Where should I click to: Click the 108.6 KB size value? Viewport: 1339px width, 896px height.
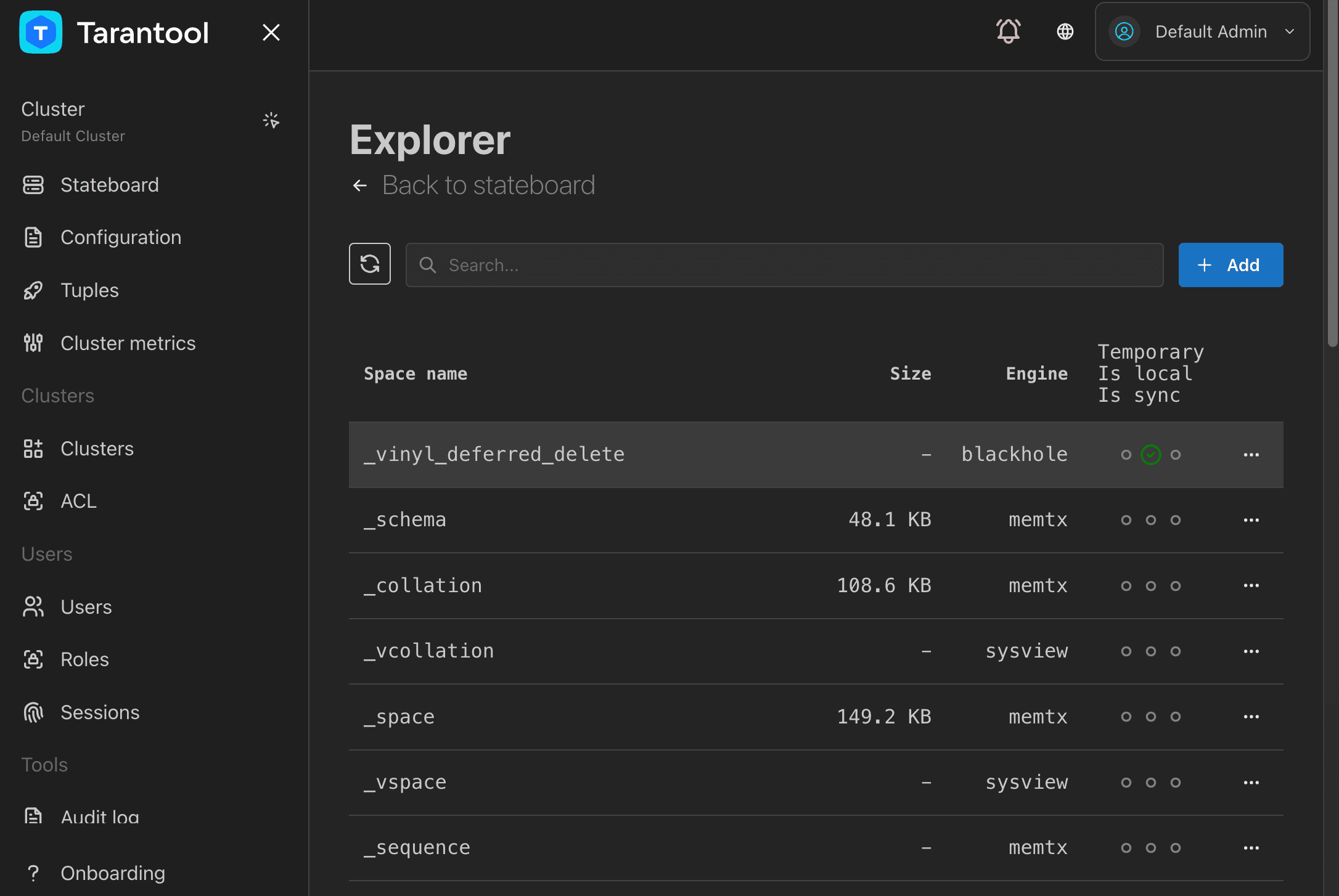(884, 585)
